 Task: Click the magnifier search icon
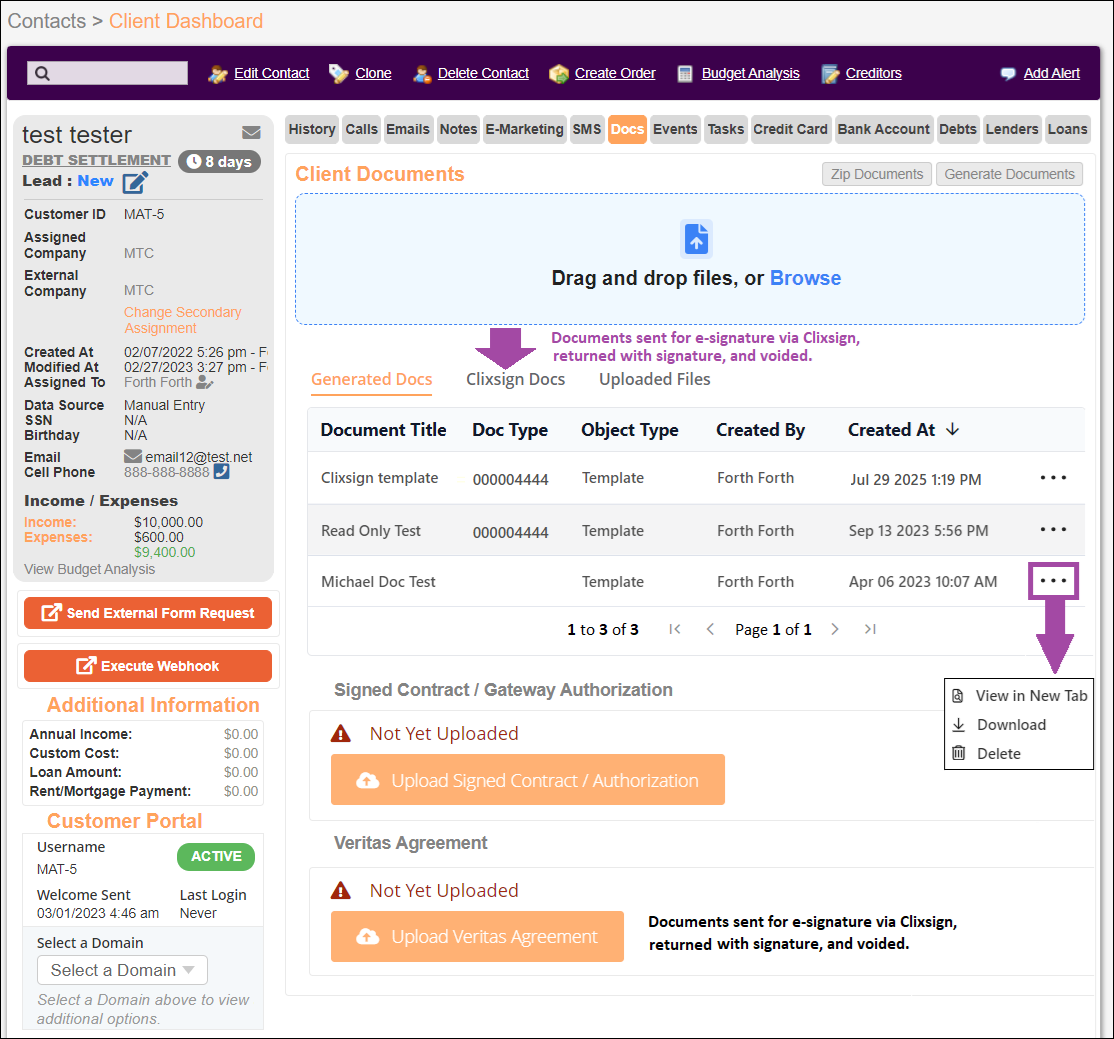42,73
